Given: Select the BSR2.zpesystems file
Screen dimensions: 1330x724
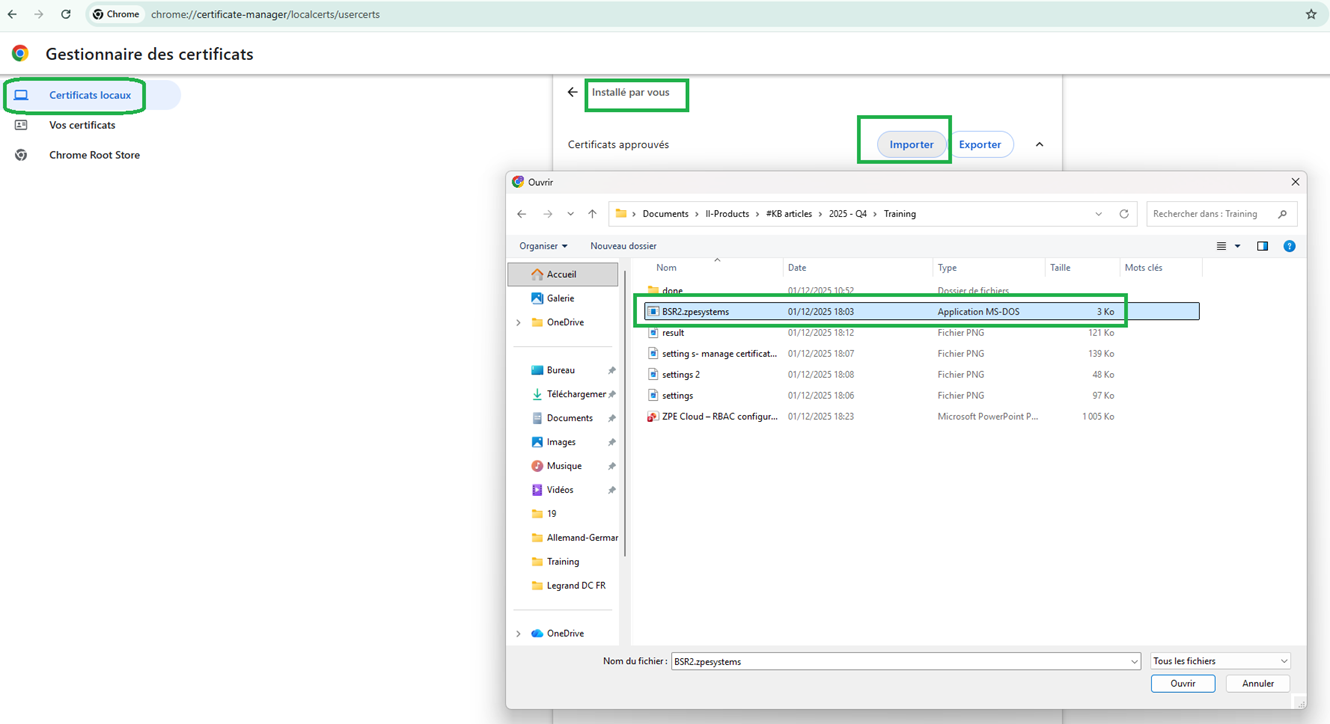Looking at the screenshot, I should pos(922,312).
